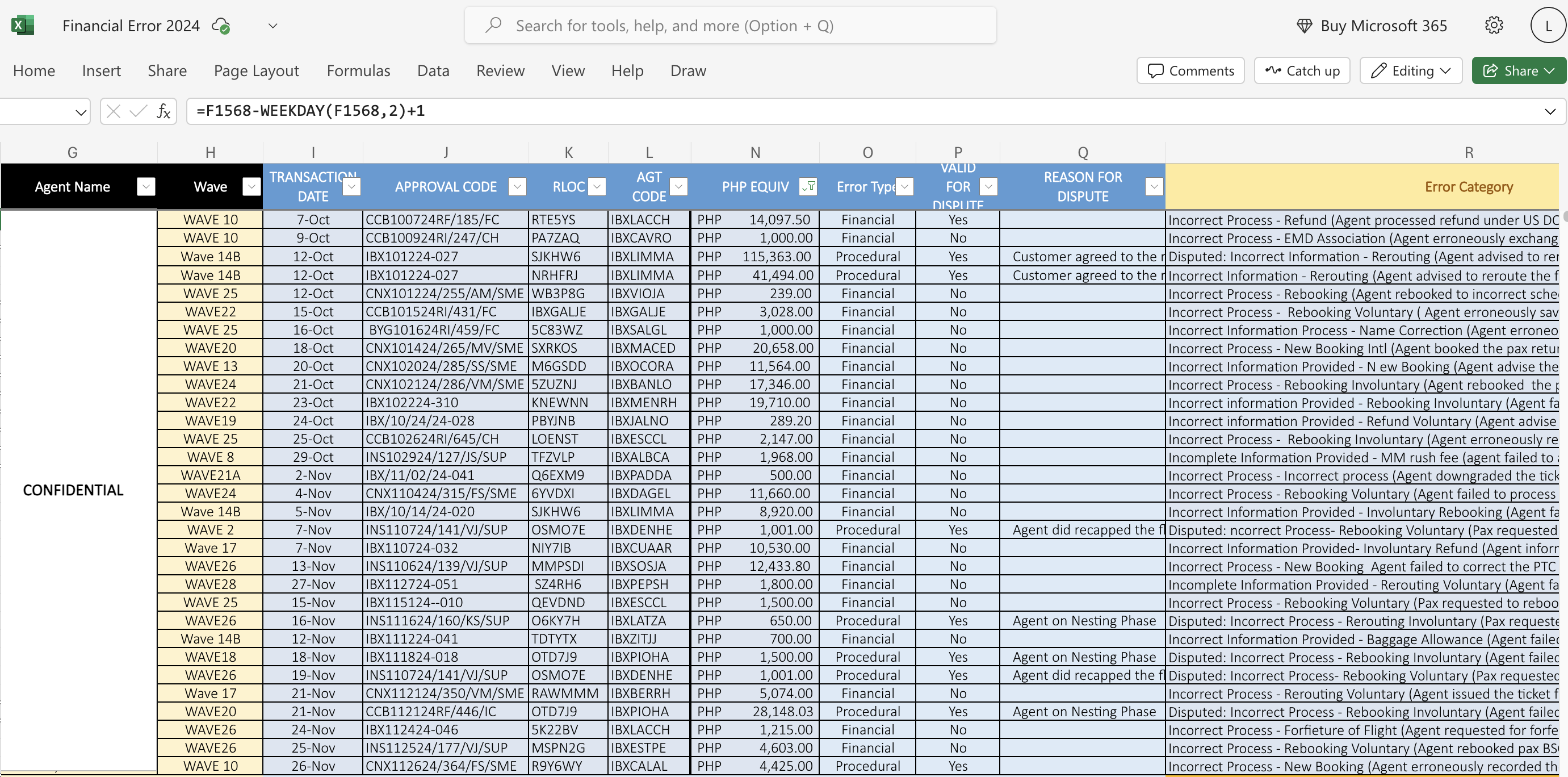Screen dimensions: 1568x777
Task: Cancel formula entry with X icon
Action: (113, 111)
